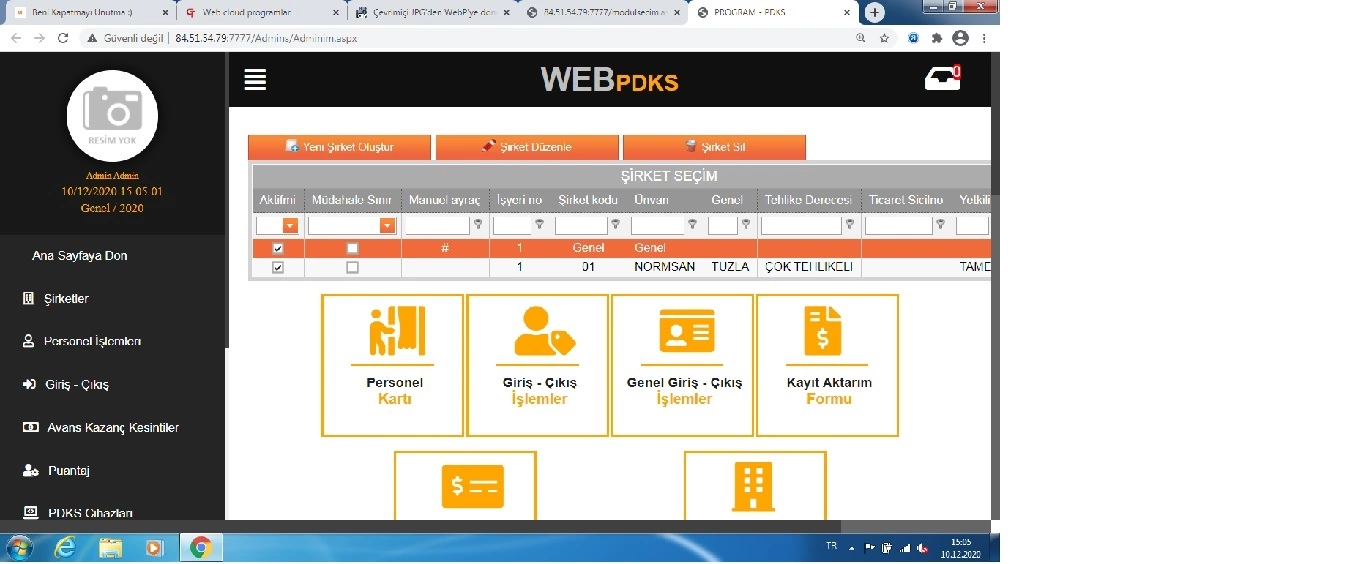This screenshot has height=564, width=1366.
Task: Toggle Aktifmi checkbox in the NORMSAN row
Action: point(278,268)
